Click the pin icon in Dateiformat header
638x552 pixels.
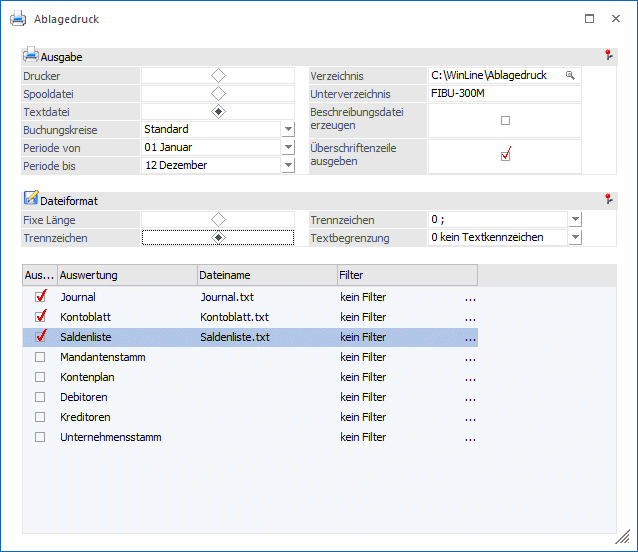607,200
